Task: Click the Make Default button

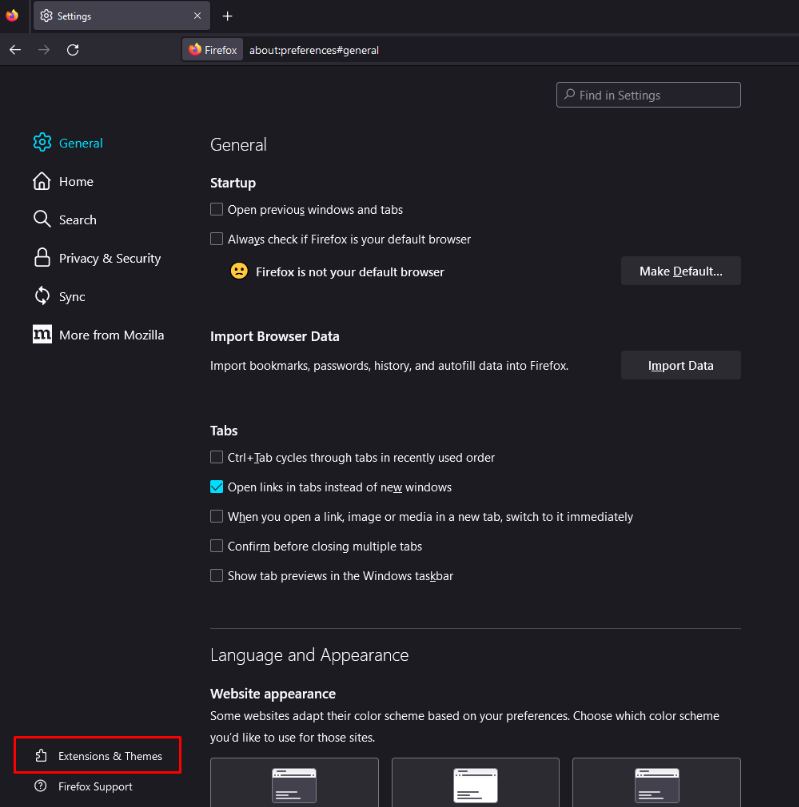Action: 681,271
